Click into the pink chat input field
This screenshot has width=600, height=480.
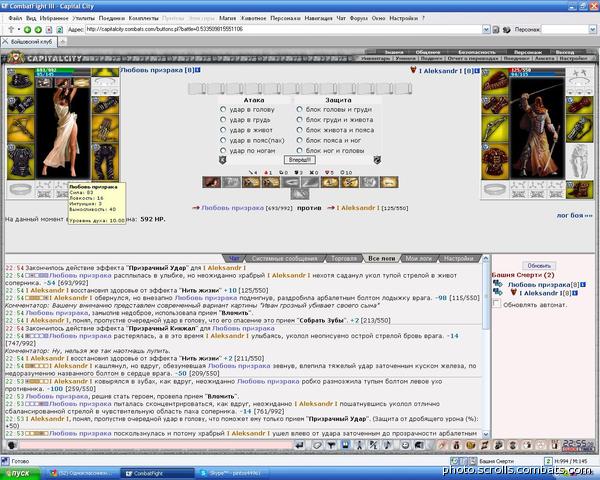[x=156, y=445]
